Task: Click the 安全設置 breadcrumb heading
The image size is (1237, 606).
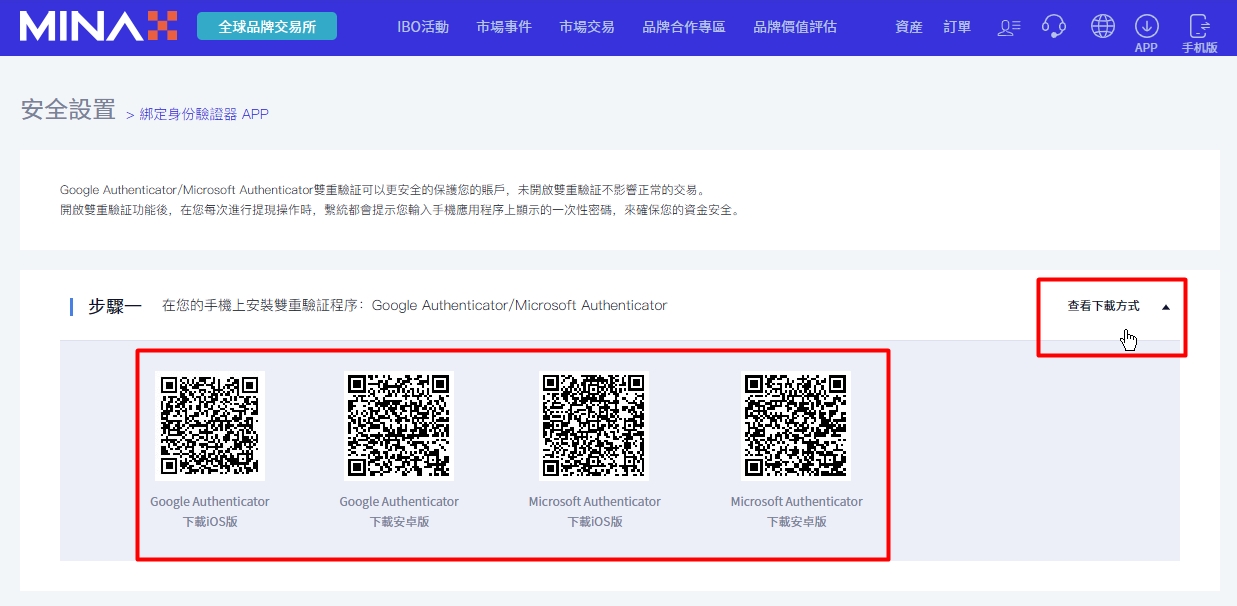Action: tap(68, 110)
